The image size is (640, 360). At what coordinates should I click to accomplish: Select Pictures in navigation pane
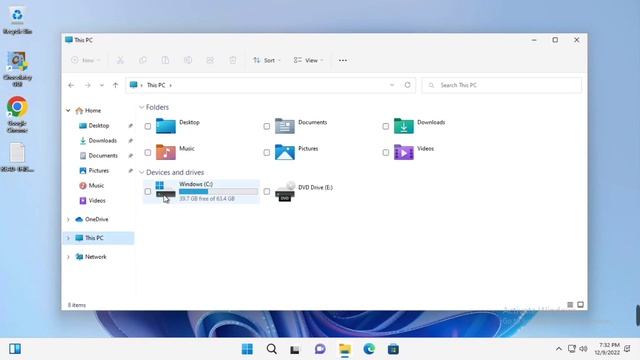click(x=98, y=171)
